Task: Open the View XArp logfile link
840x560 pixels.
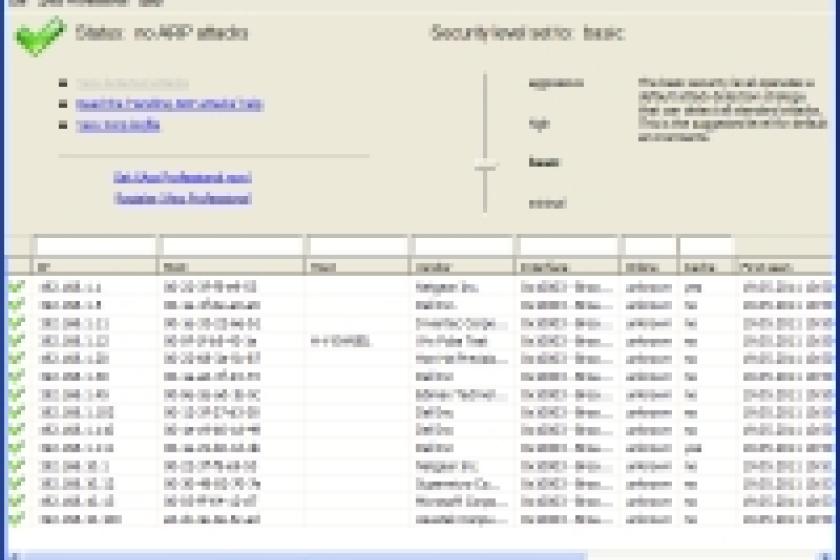Action: [118, 125]
